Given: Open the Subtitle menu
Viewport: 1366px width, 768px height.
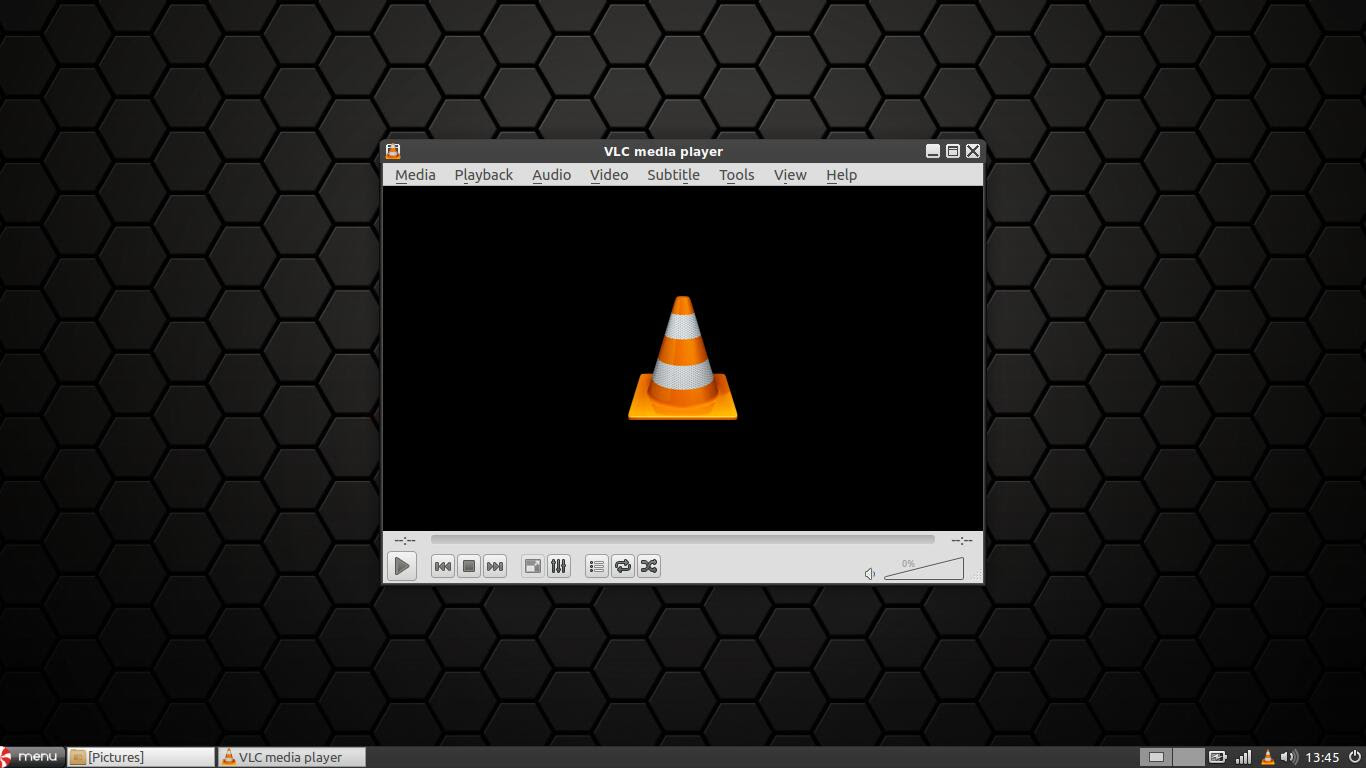Looking at the screenshot, I should [x=673, y=175].
